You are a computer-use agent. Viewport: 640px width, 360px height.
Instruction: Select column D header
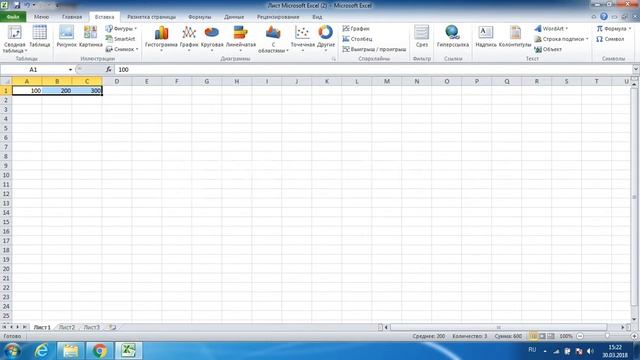(x=117, y=81)
